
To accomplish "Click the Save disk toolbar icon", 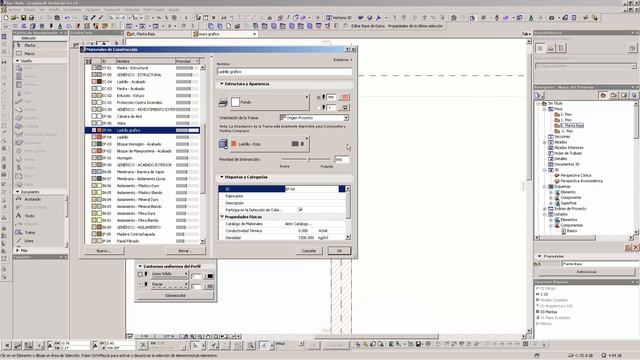I will (23, 18).
